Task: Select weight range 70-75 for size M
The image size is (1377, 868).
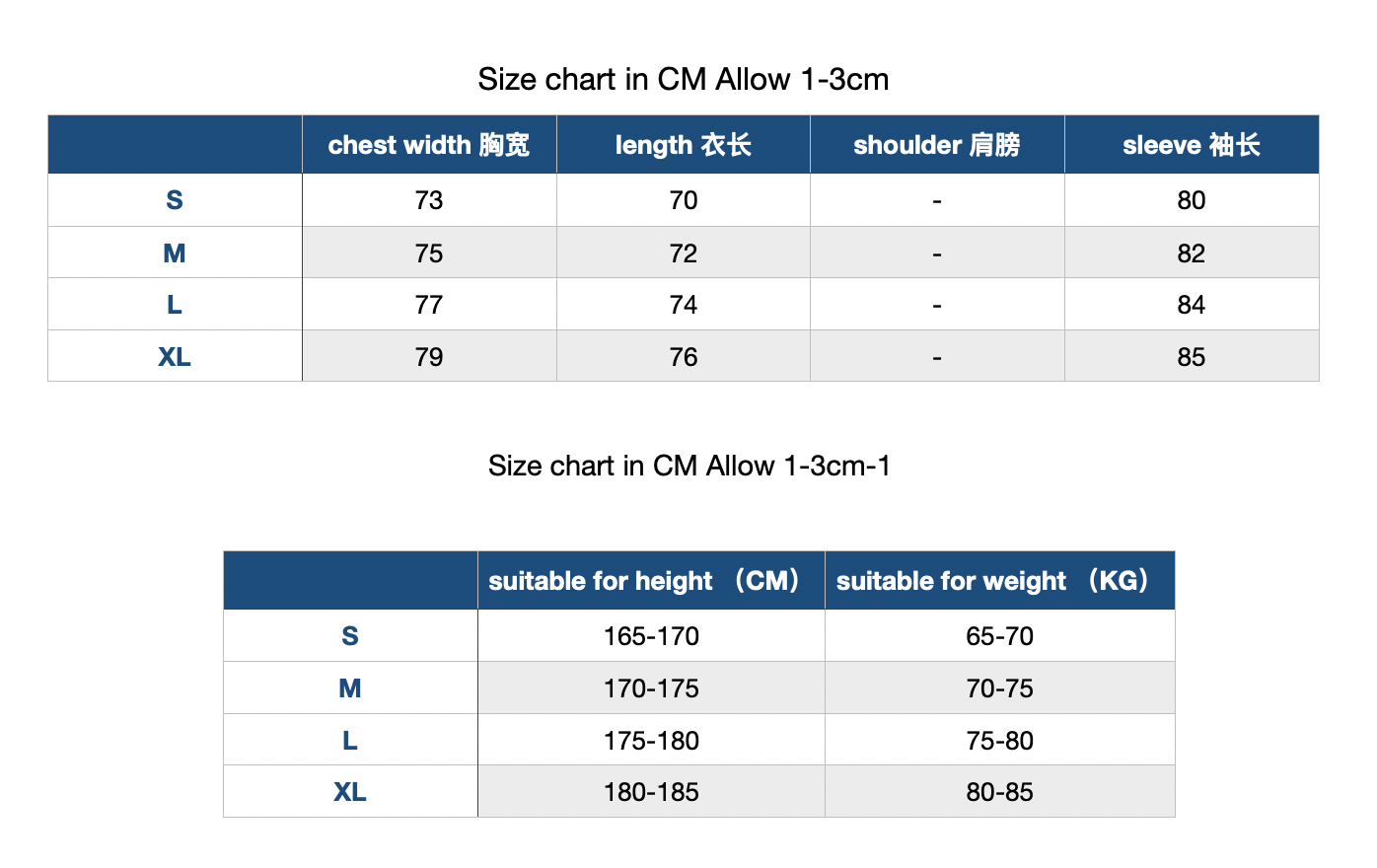Action: click(1000, 687)
